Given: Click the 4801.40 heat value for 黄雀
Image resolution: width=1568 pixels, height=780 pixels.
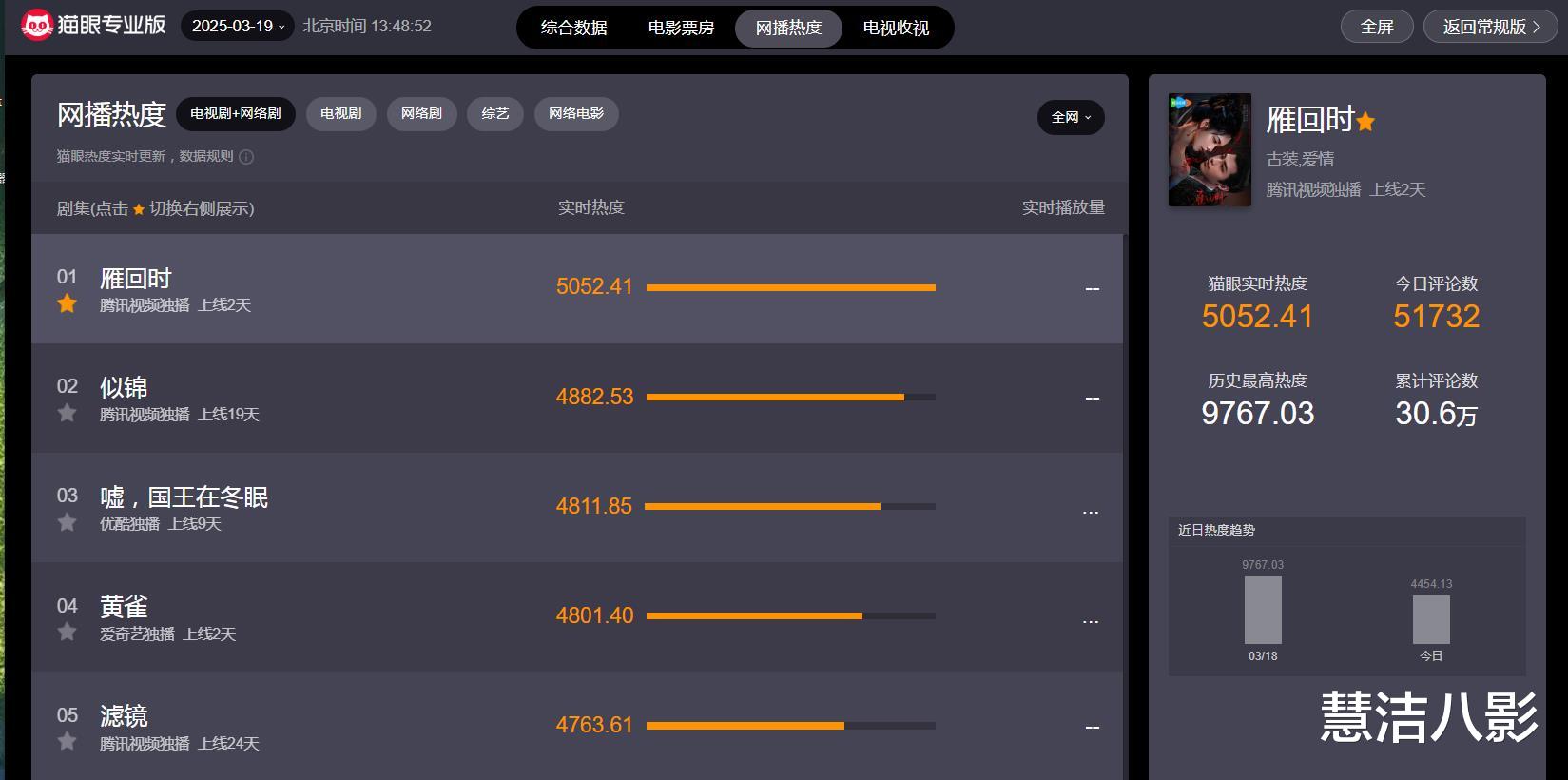Looking at the screenshot, I should click(x=594, y=615).
